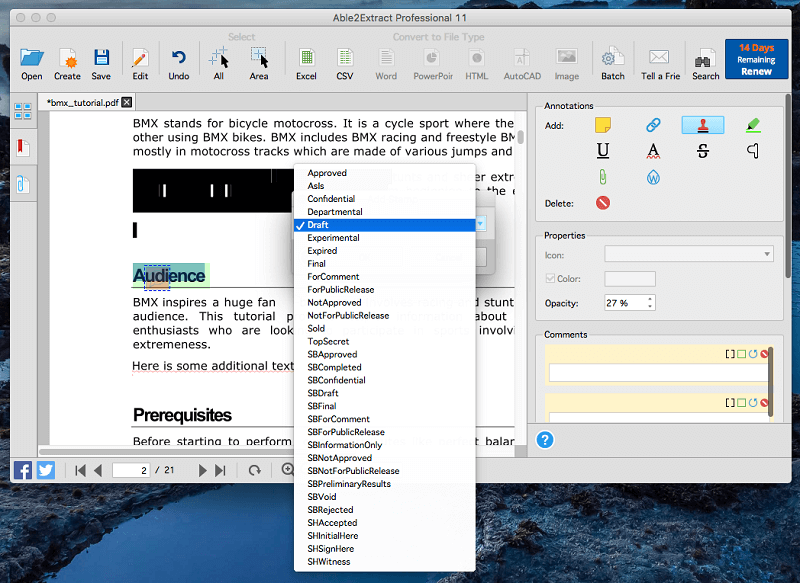Show the bookmarks sidebar panel
Viewport: 800px width, 583px height.
click(x=23, y=148)
